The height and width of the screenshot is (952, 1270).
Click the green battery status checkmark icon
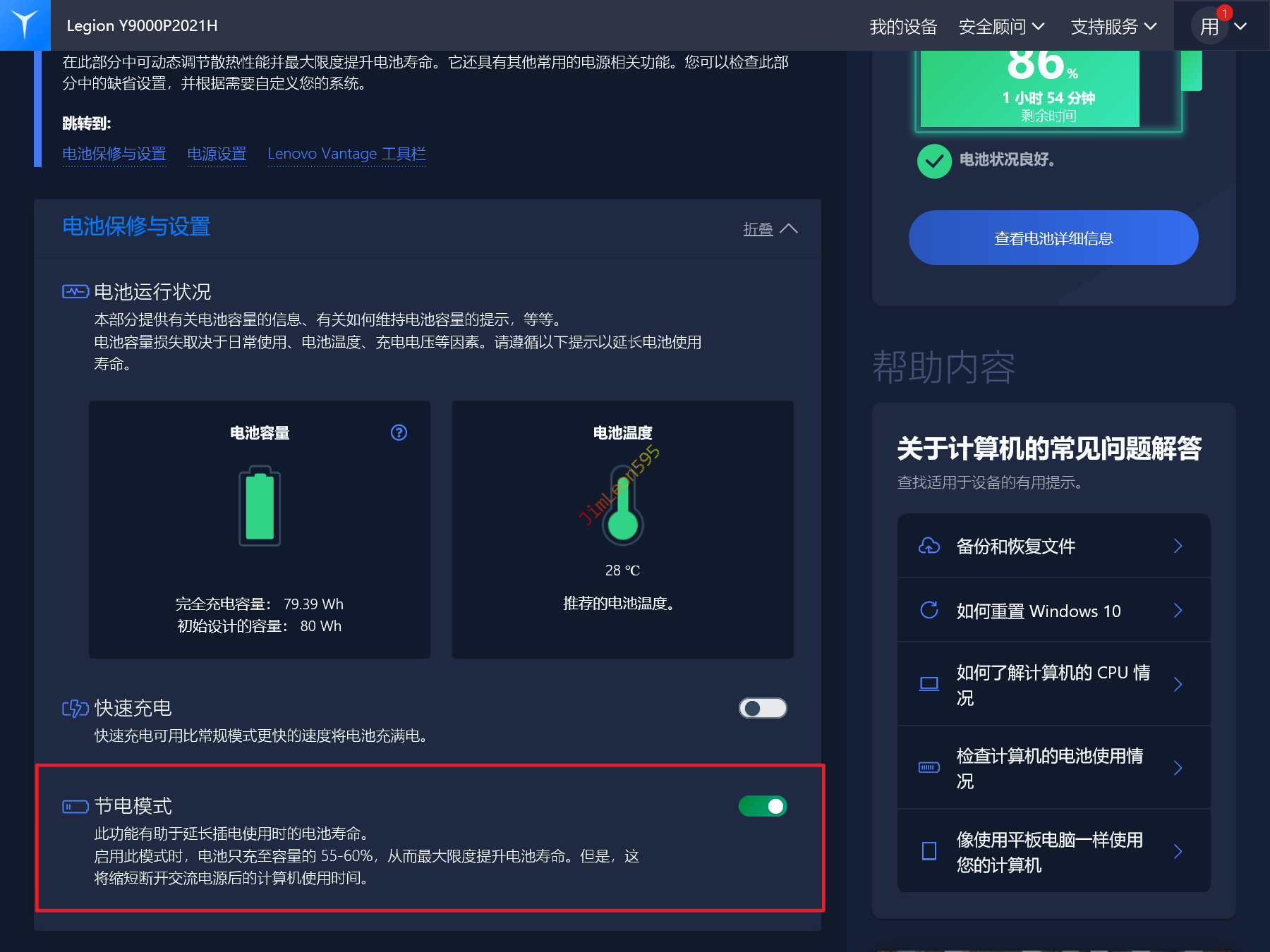934,161
